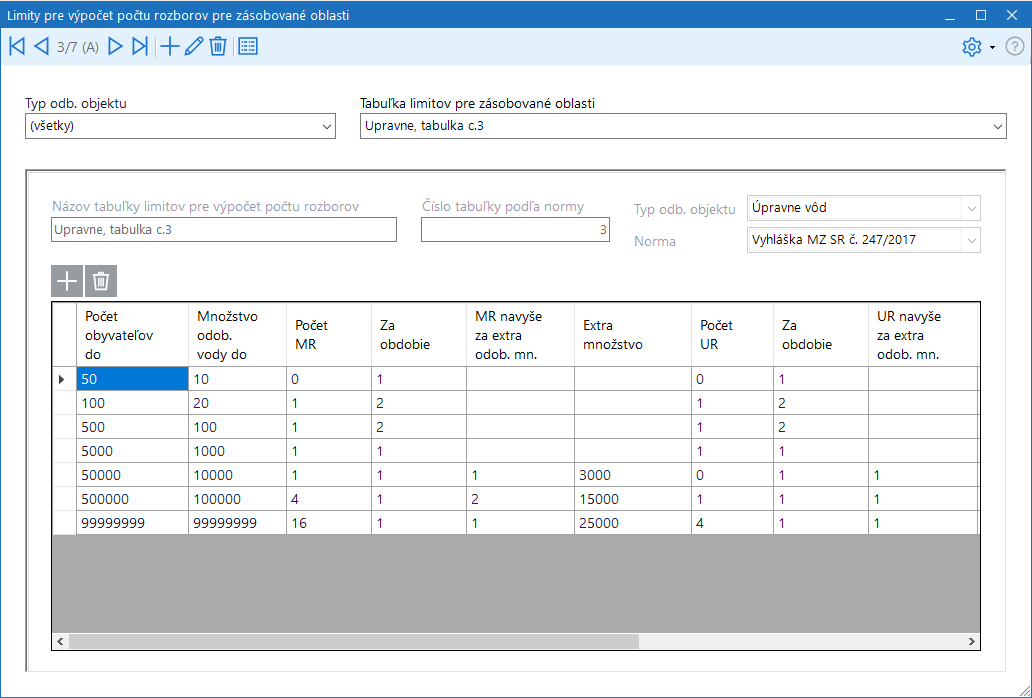
Task: Delete record using toolbar trash icon
Action: click(x=218, y=46)
